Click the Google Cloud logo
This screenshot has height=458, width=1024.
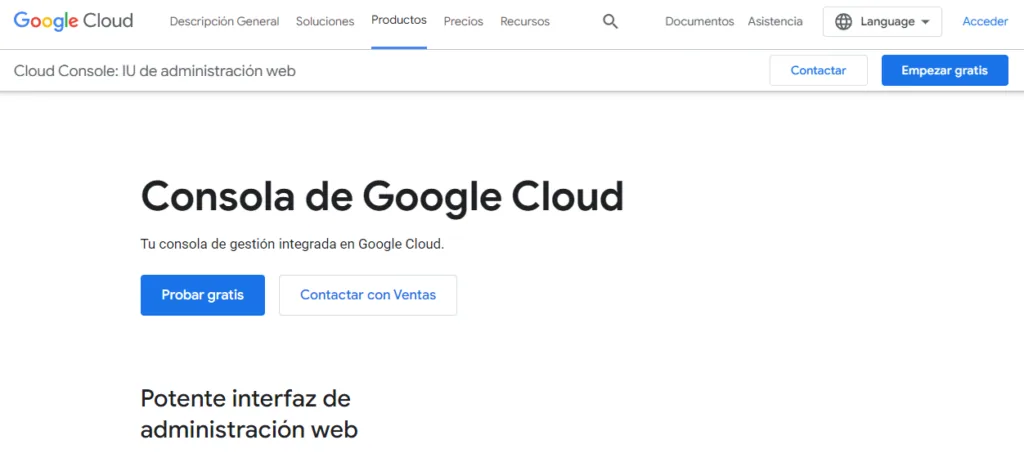click(x=73, y=21)
